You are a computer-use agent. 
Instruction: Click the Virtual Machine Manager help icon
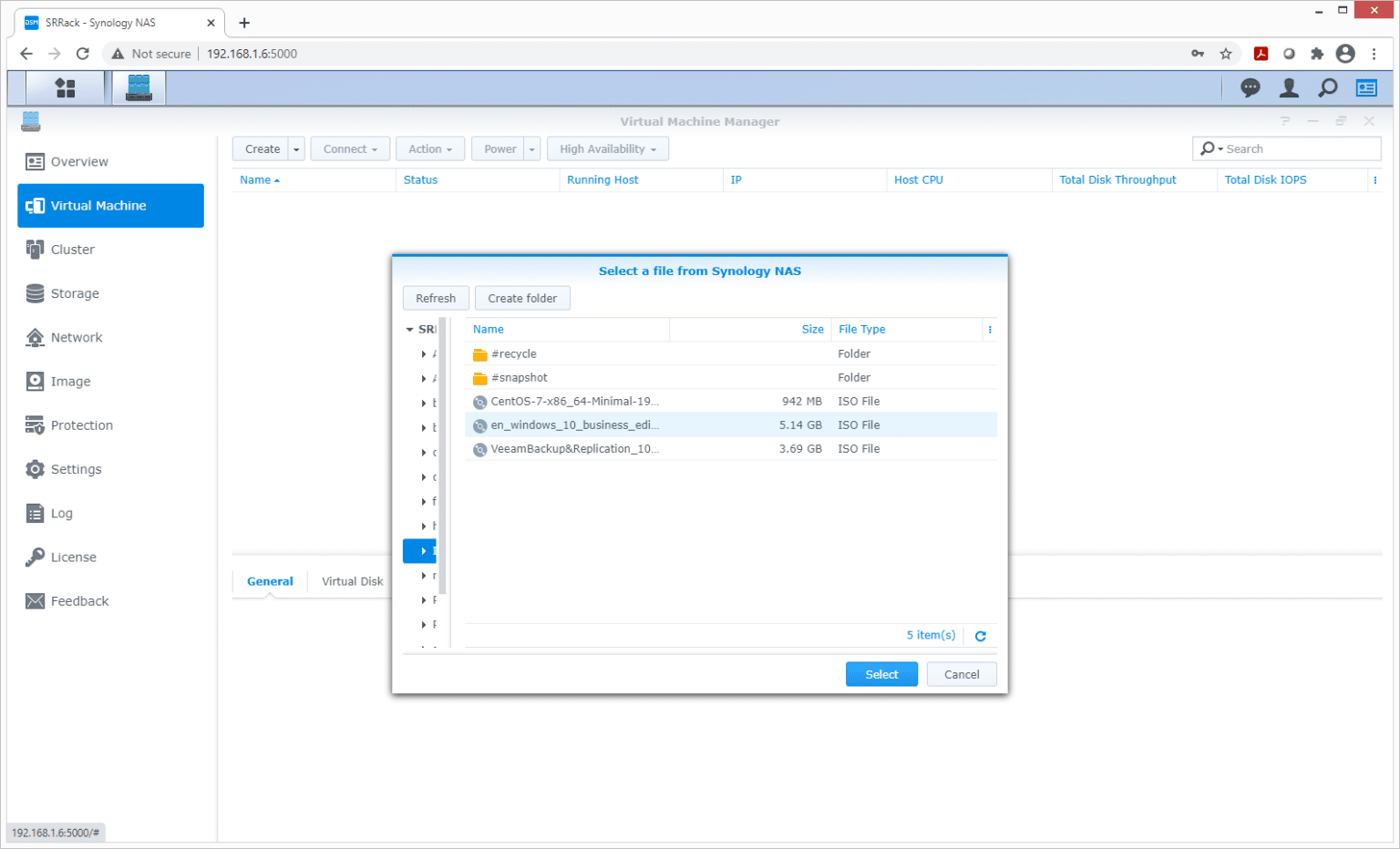[1285, 121]
